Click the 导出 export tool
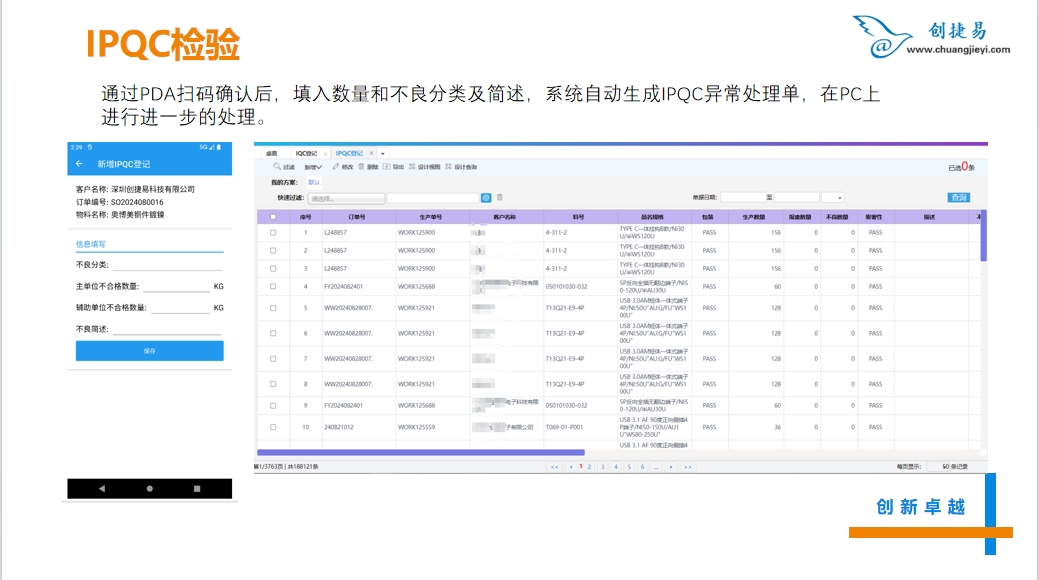 (393, 167)
